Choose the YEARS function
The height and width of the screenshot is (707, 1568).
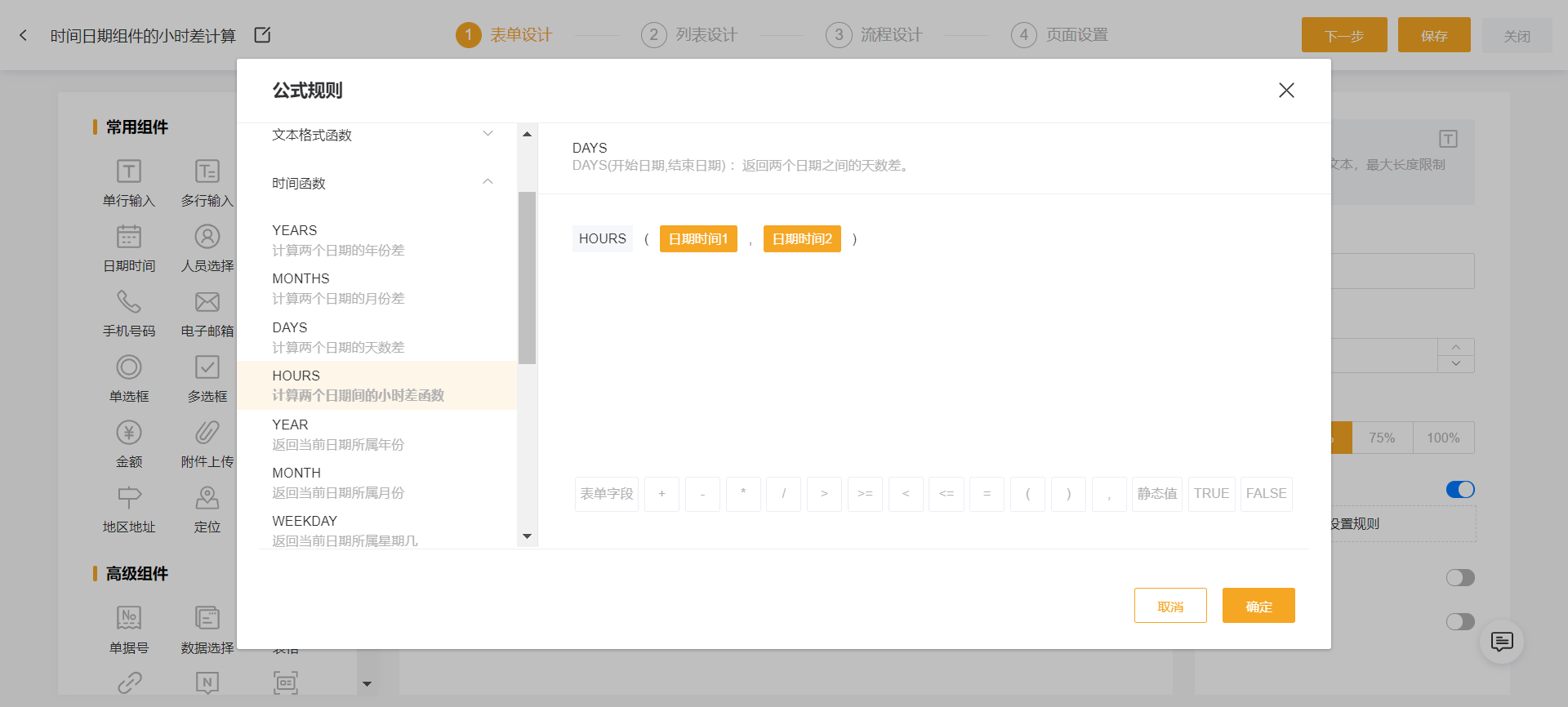click(x=376, y=240)
